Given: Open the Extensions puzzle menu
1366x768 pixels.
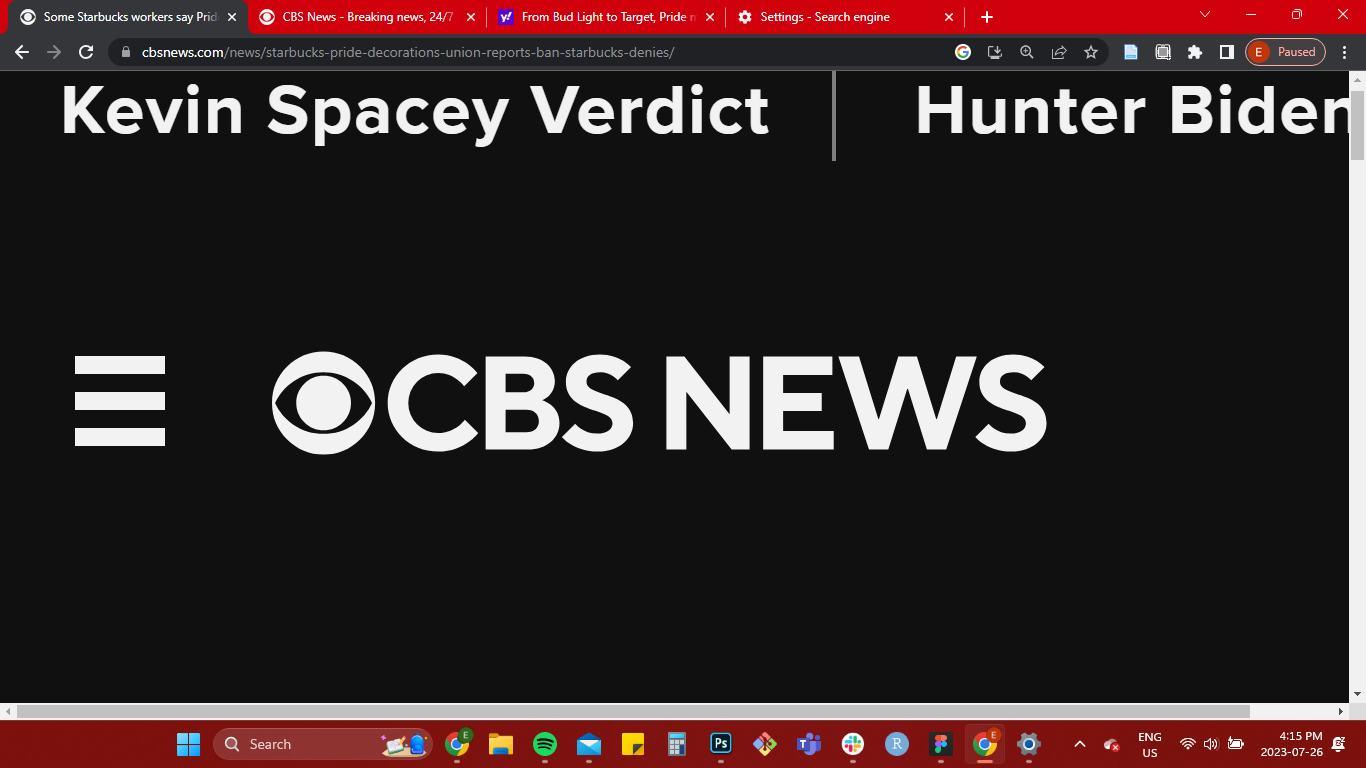Looking at the screenshot, I should (1195, 52).
